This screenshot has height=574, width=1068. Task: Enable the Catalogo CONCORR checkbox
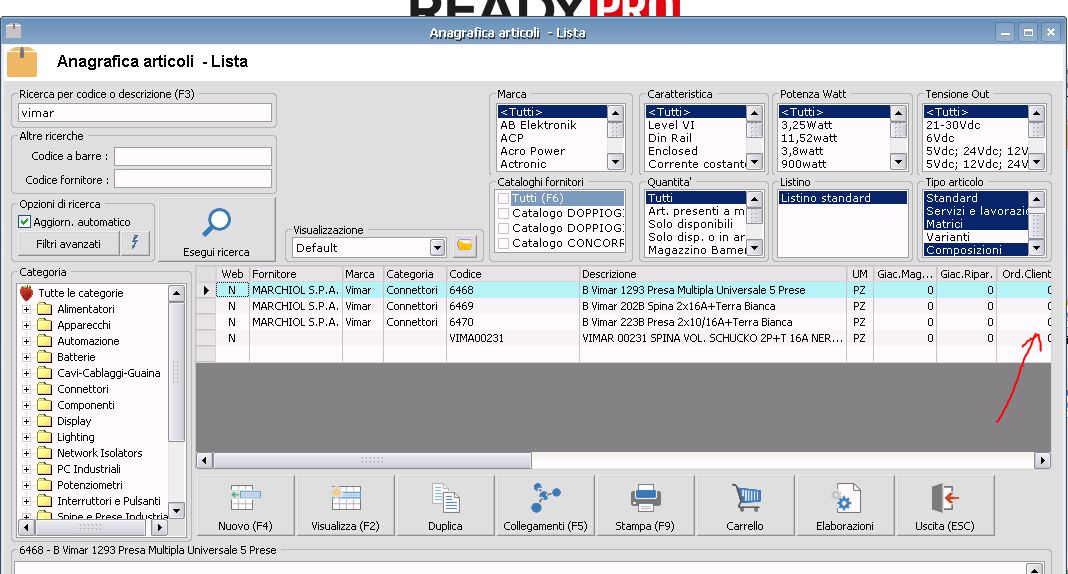pyautogui.click(x=504, y=243)
